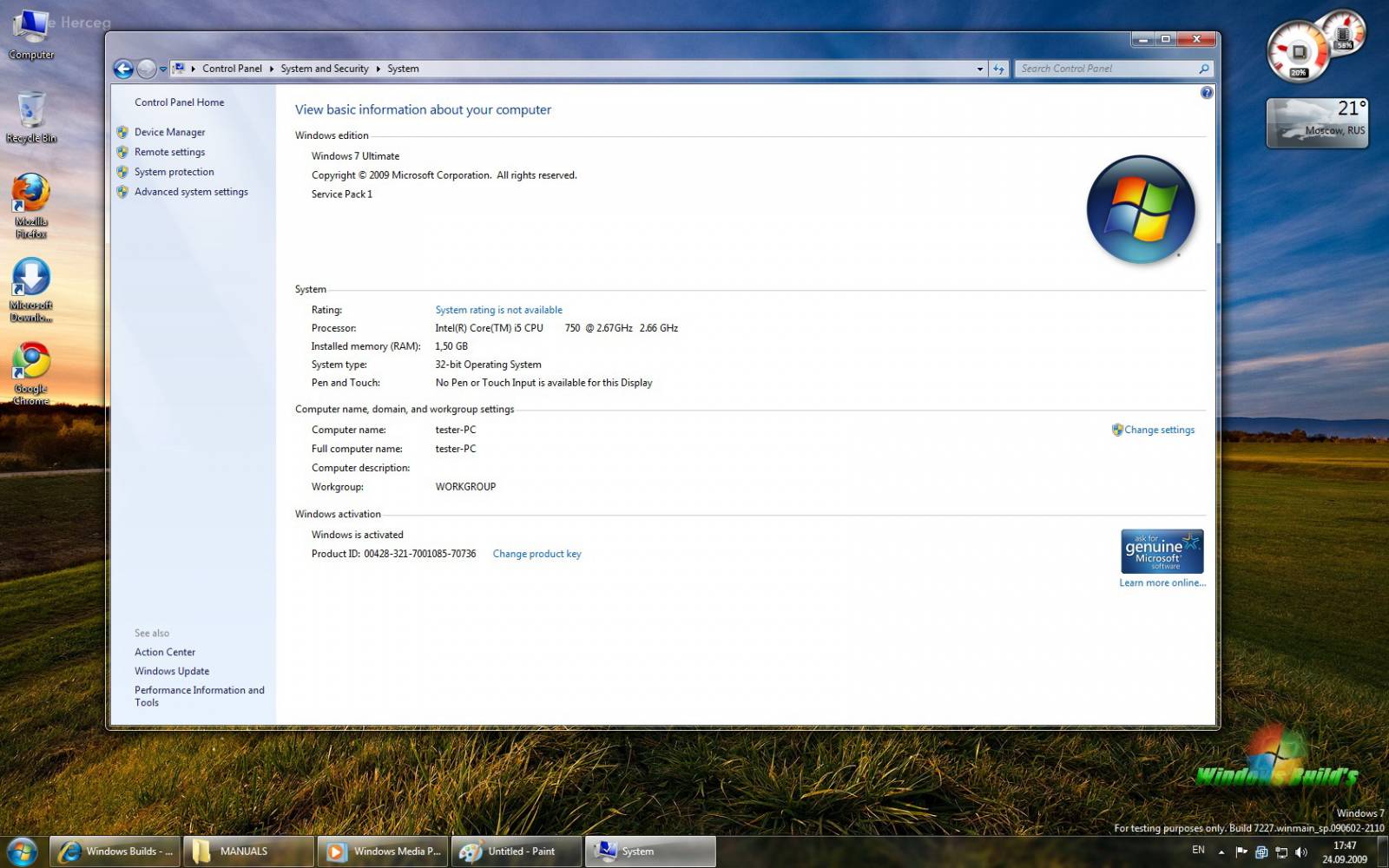
Task: Open the address bar history dropdown
Action: (x=980, y=69)
